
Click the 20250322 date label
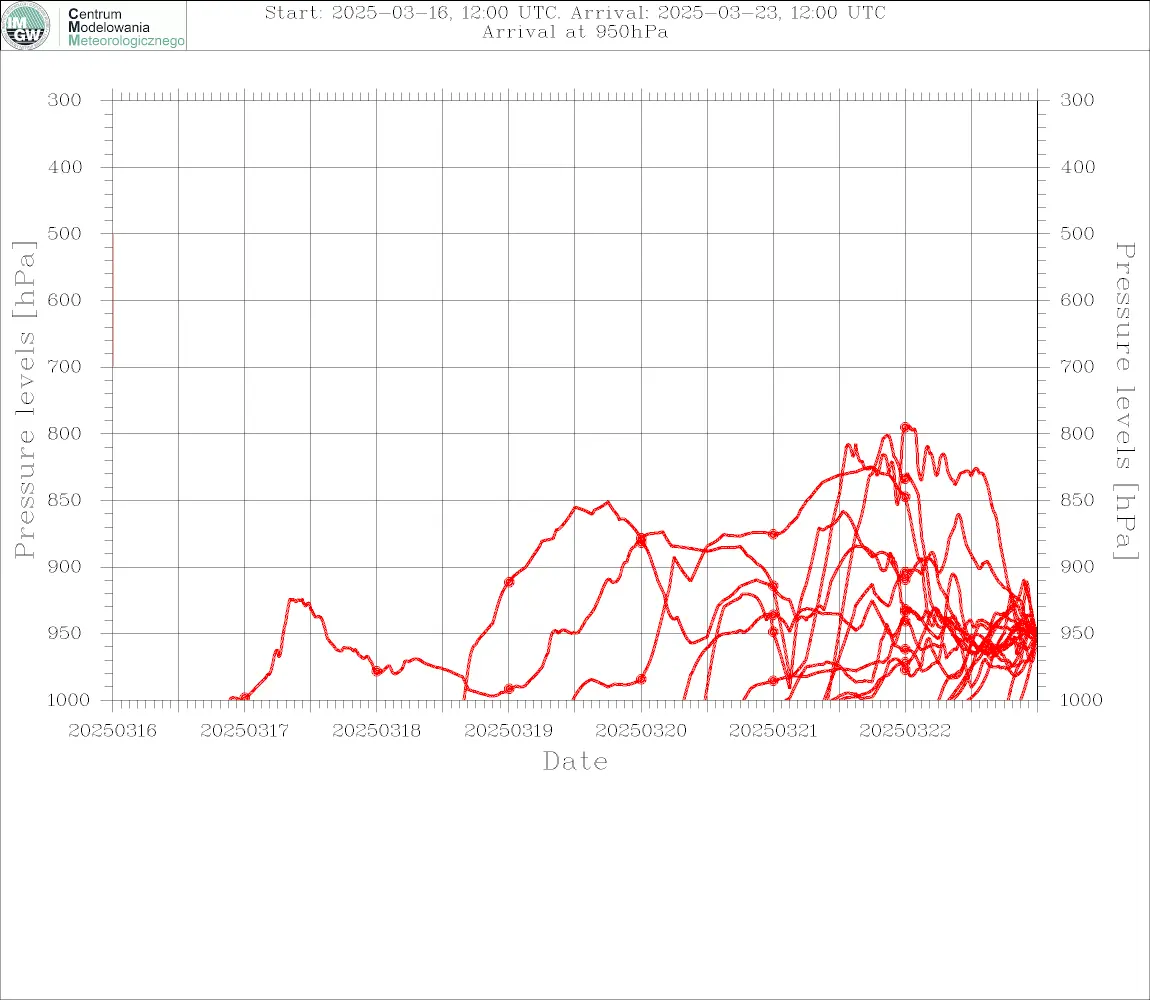click(905, 731)
